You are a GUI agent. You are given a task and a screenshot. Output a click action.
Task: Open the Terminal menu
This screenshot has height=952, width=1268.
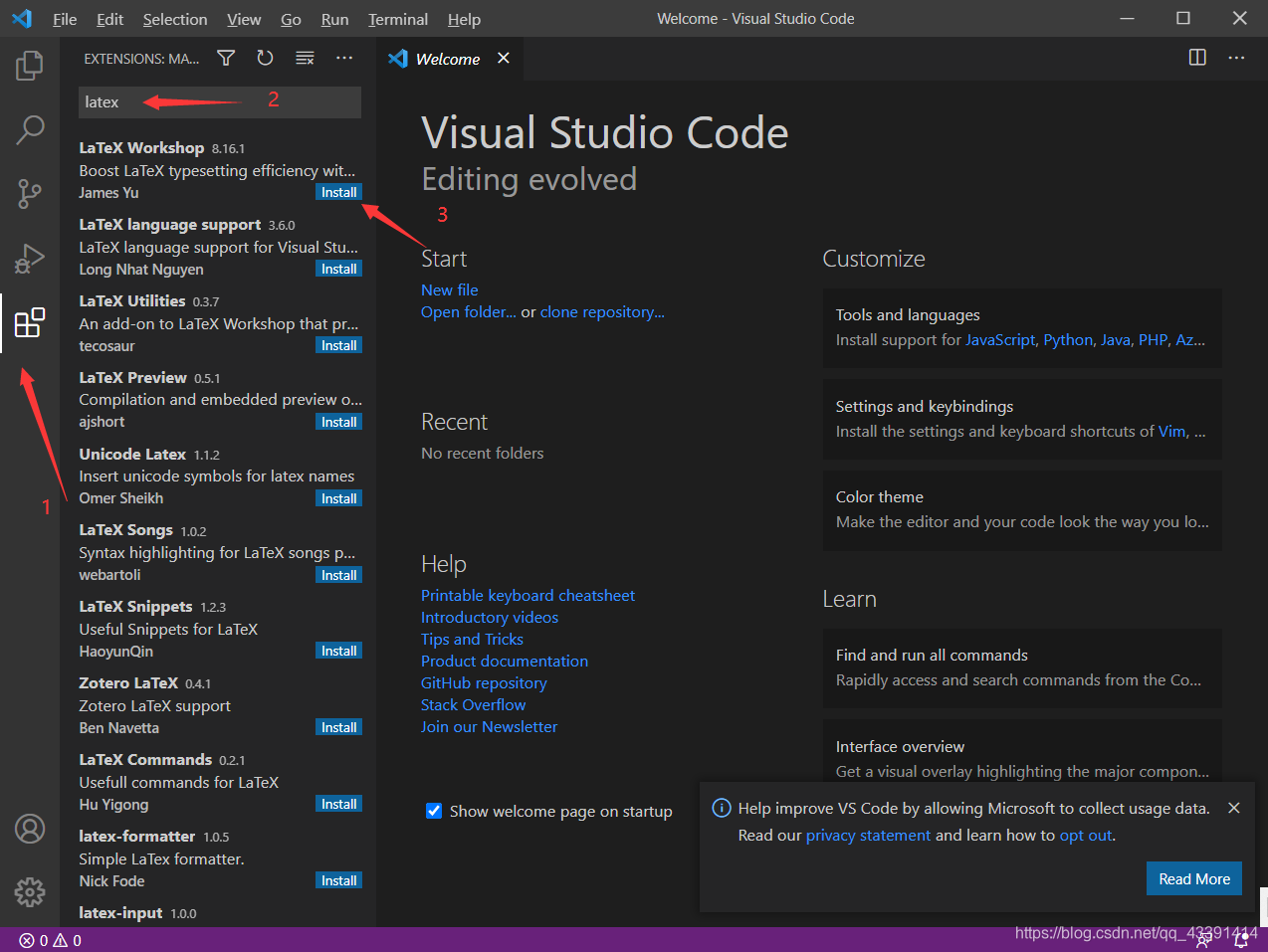coord(398,19)
